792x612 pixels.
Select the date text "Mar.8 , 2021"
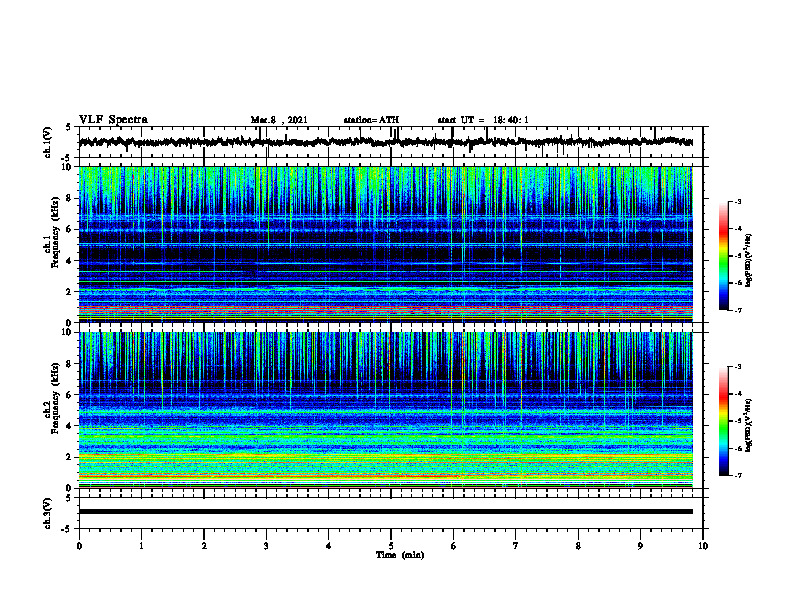279,120
